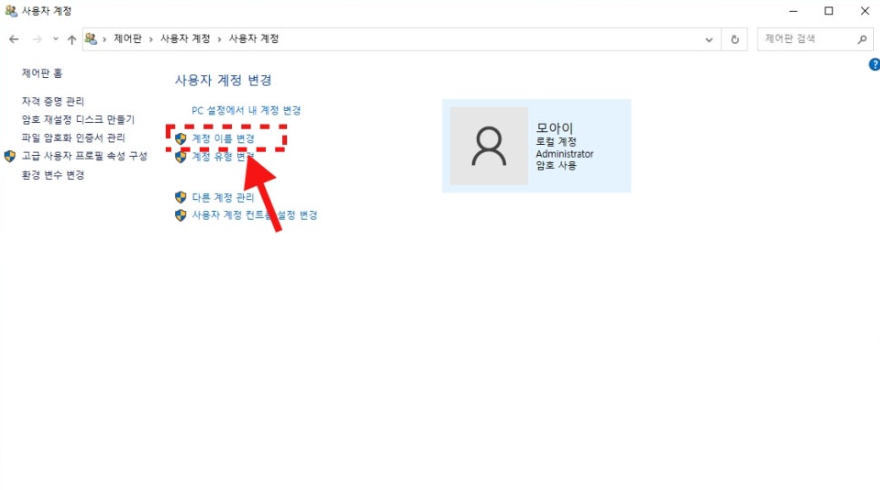
Task: Go to 제어판 홈 in sidebar
Action: click(42, 73)
